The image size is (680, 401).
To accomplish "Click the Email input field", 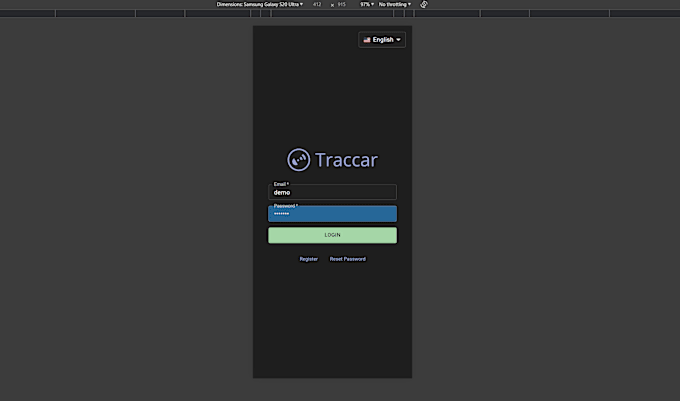I will (332, 192).
